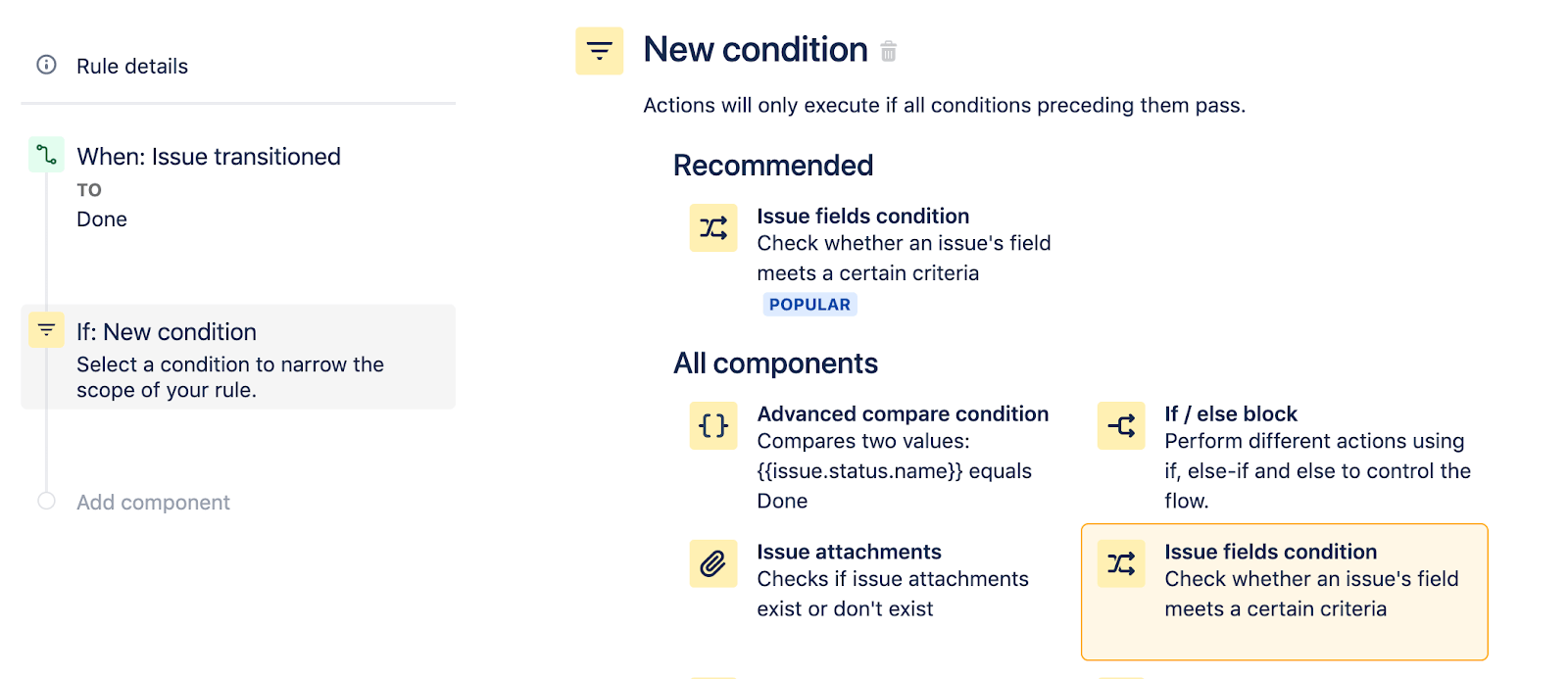Screen dimensions: 1568x679
Task: Choose the If / else block component
Action: (x=1230, y=413)
